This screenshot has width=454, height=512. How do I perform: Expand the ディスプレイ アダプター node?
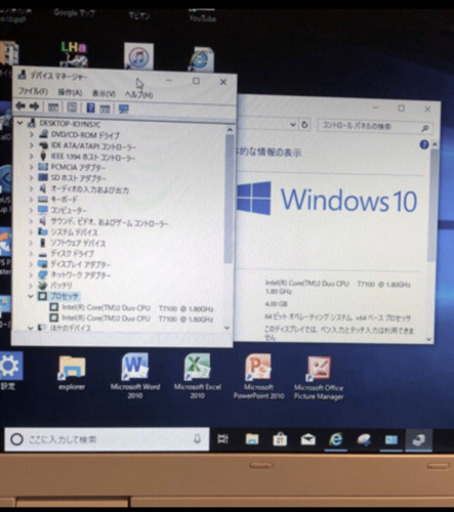31,264
